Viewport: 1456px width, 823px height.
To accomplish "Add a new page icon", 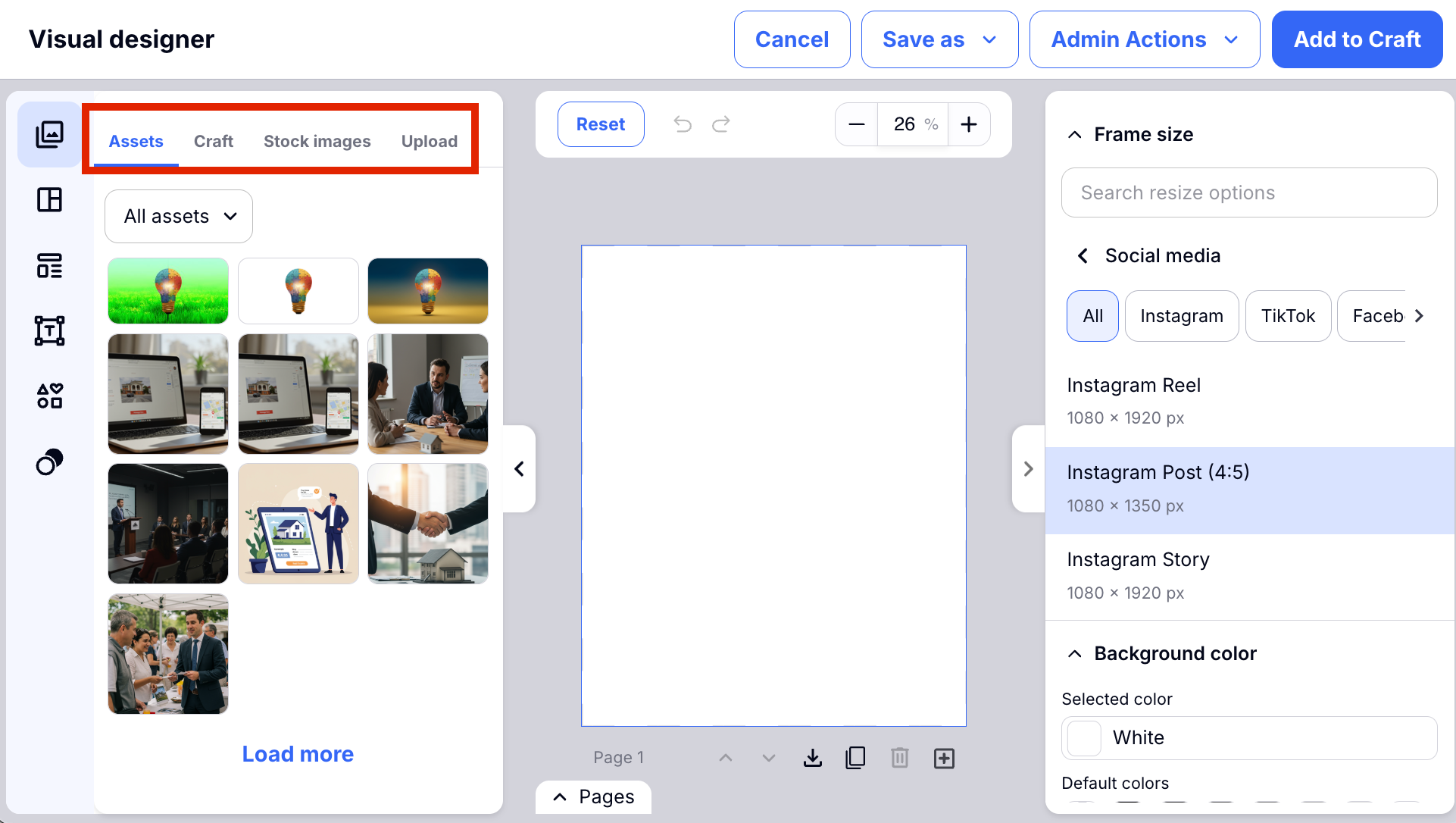I will point(944,758).
